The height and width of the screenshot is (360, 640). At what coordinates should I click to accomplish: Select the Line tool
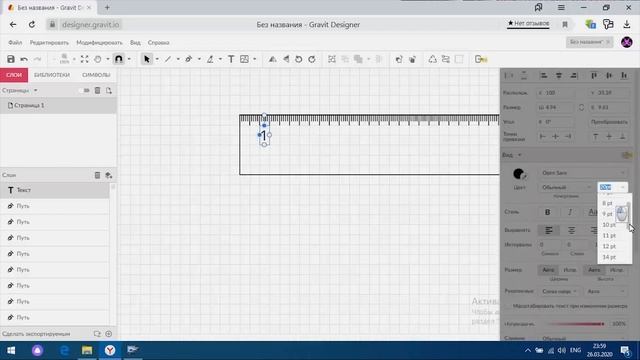(168, 59)
